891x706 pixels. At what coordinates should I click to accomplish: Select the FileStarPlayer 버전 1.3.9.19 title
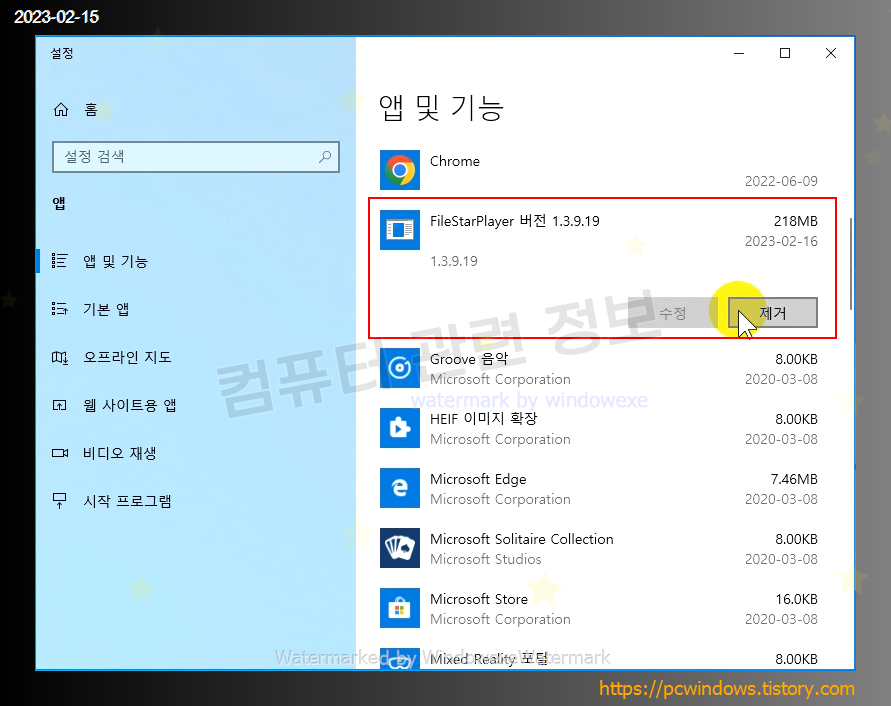coord(515,221)
